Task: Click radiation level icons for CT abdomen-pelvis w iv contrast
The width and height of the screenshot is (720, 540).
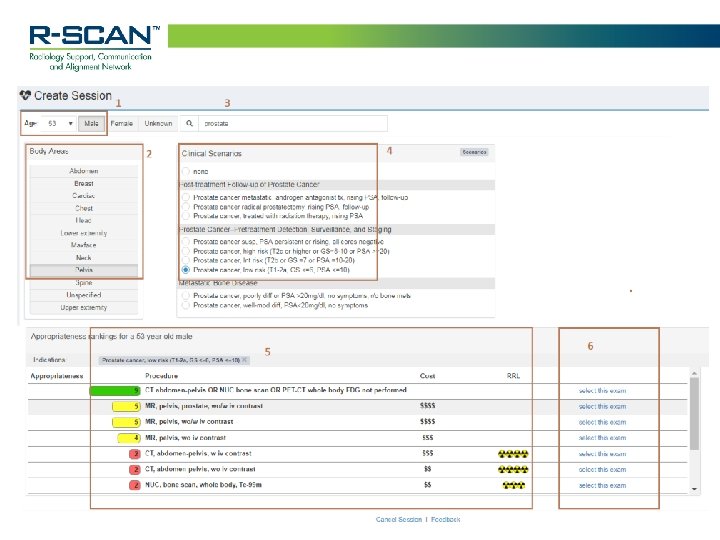Action: tap(513, 454)
